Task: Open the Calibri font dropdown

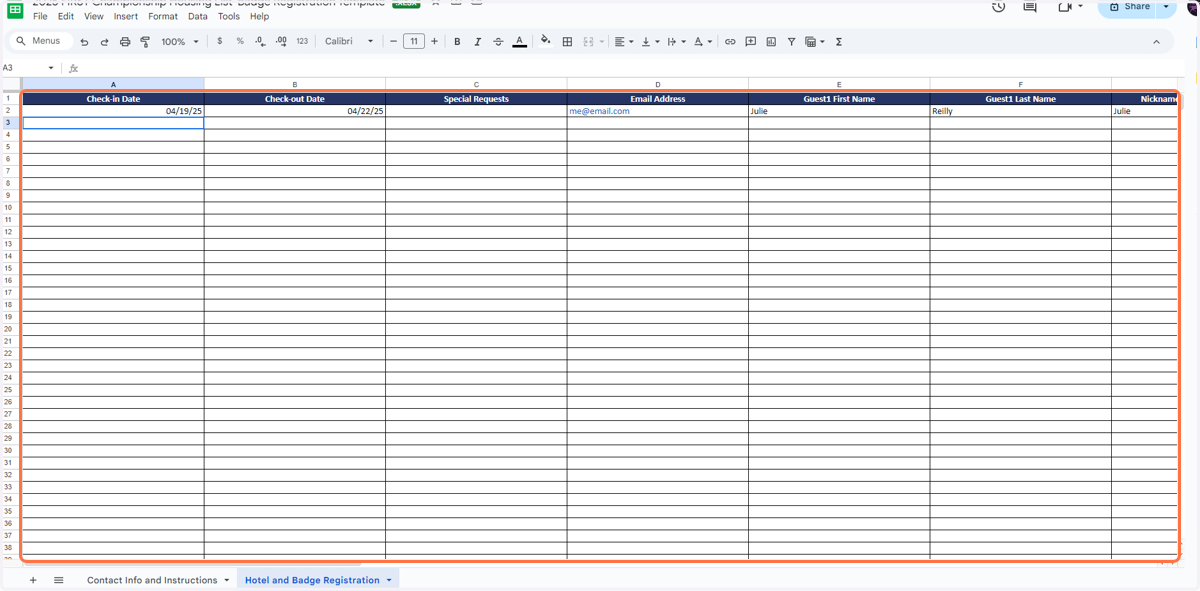Action: pos(349,41)
